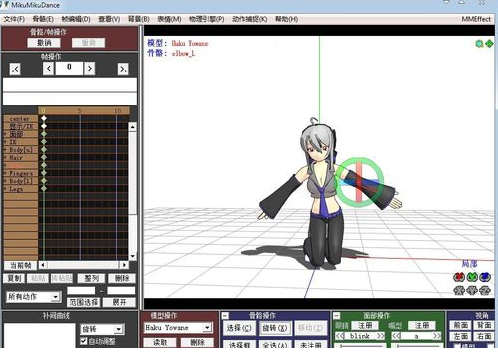Open the 动作捕捉(K) menu
498x361 pixels.
tap(250, 19)
